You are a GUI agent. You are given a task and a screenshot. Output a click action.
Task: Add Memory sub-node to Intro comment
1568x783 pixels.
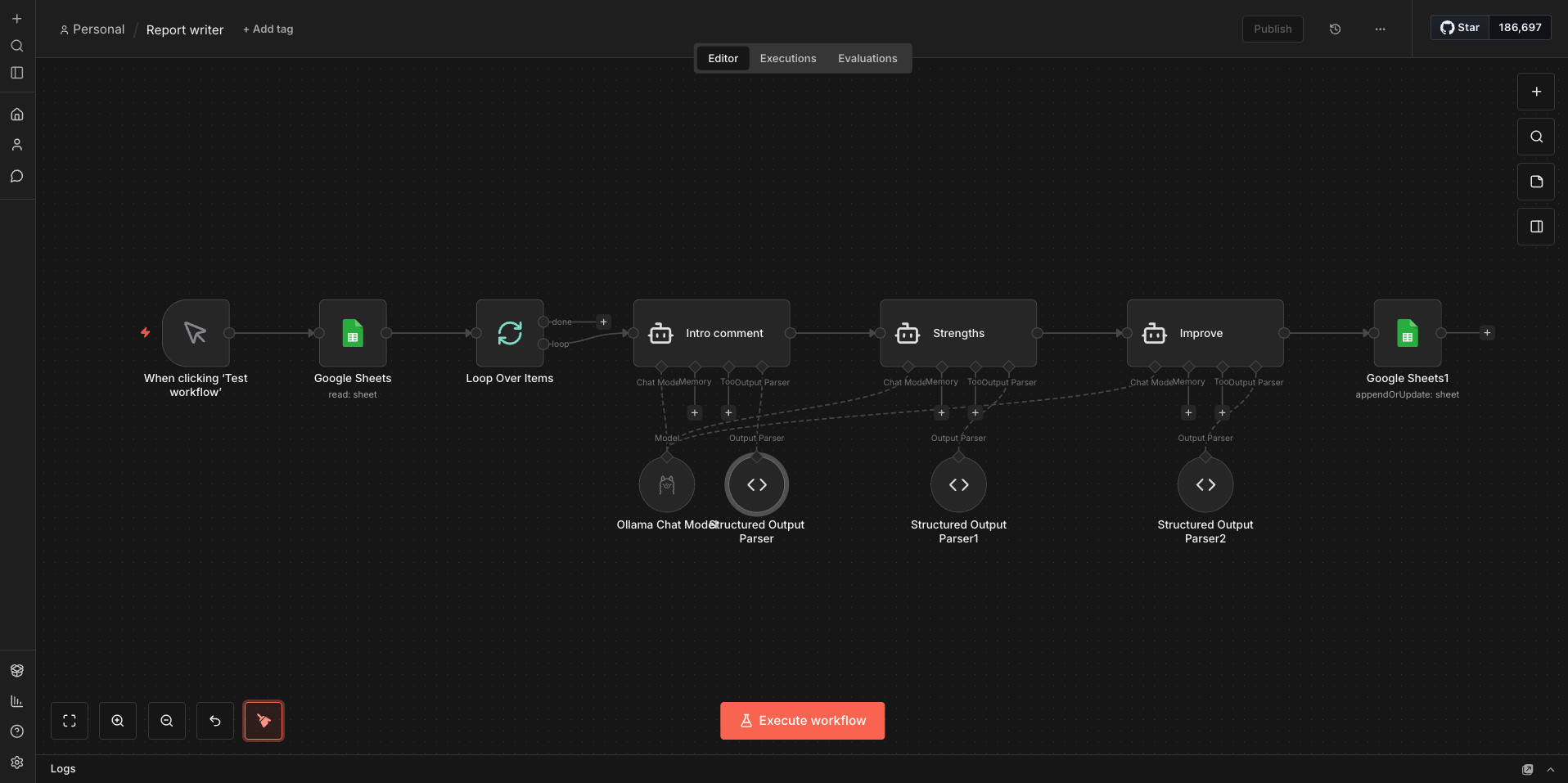click(695, 413)
